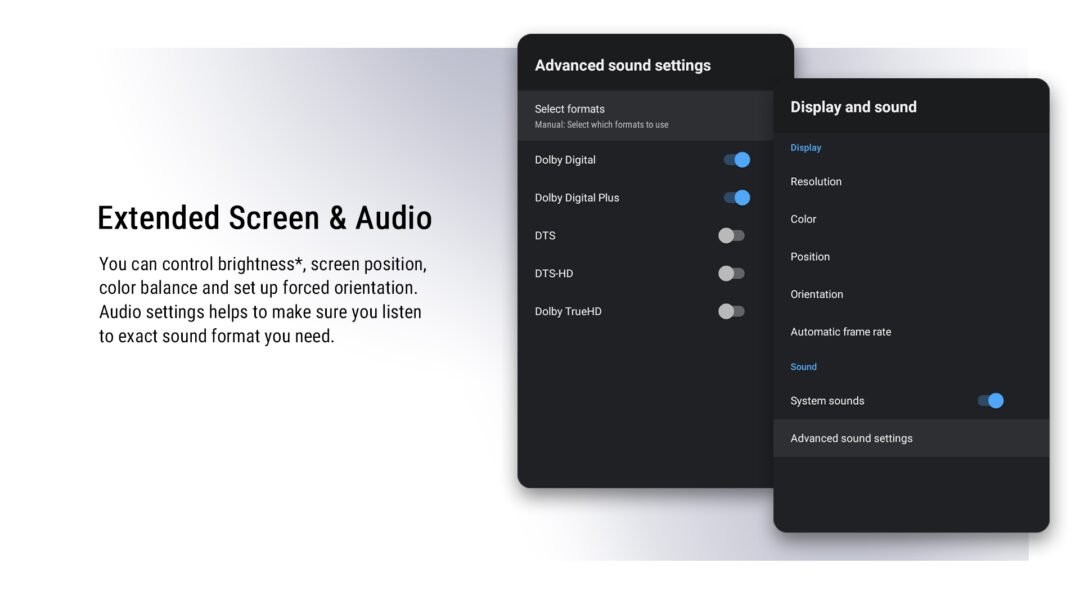1080x608 pixels.
Task: Open Position settings
Action: pyautogui.click(x=810, y=256)
